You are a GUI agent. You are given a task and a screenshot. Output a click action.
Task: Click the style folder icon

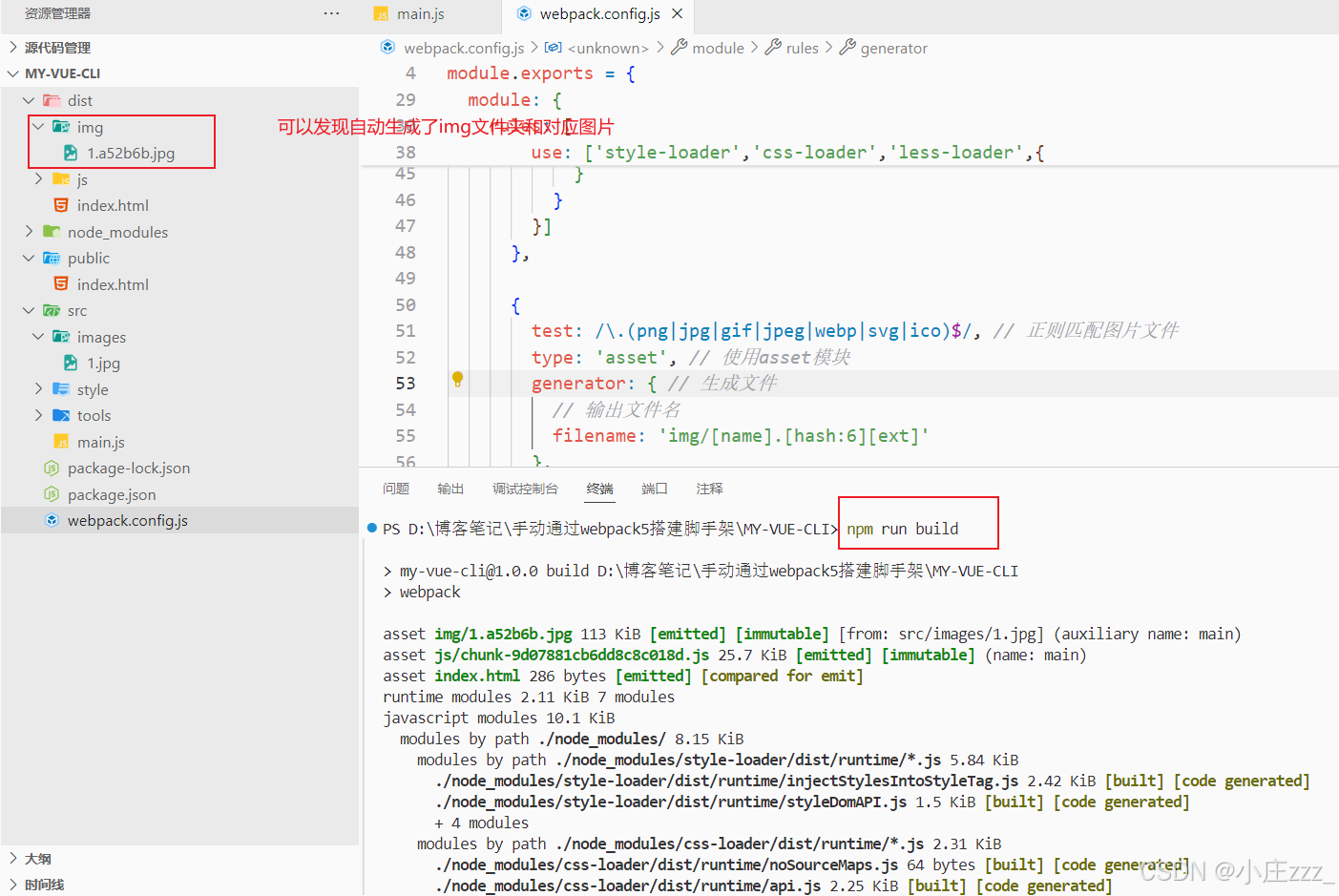(x=61, y=389)
